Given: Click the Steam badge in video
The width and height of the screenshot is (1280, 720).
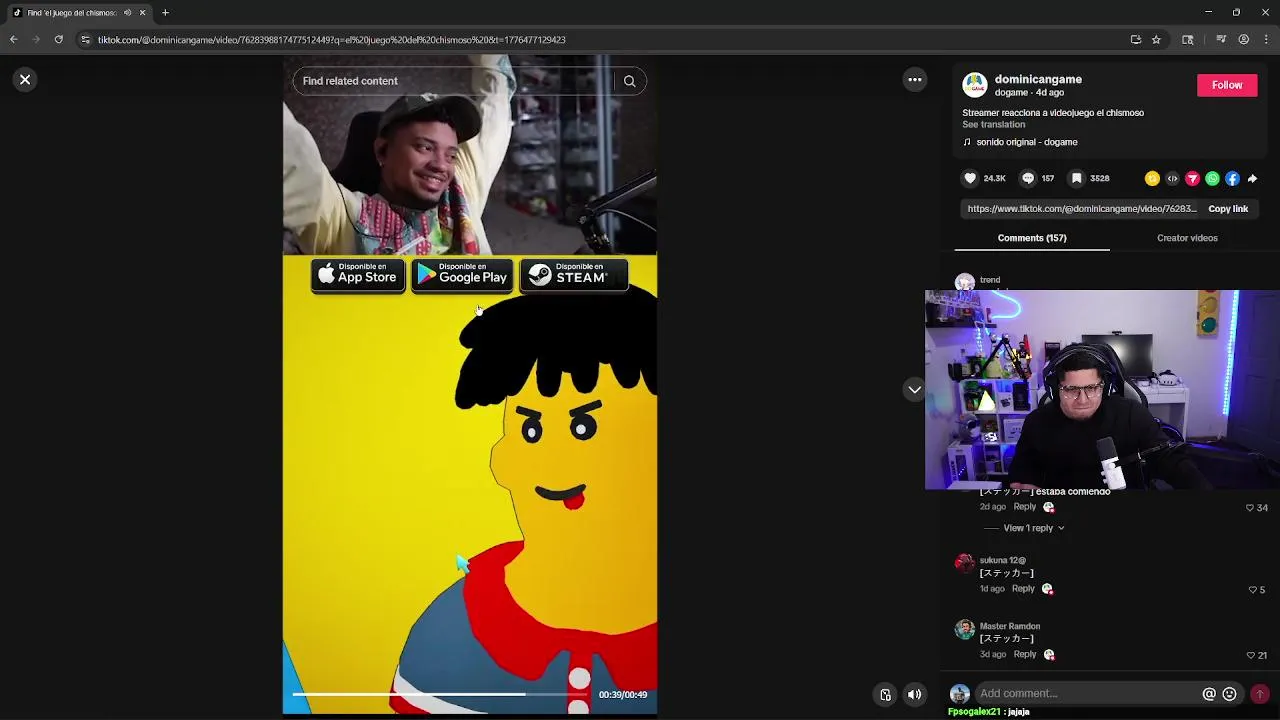Looking at the screenshot, I should (x=574, y=275).
